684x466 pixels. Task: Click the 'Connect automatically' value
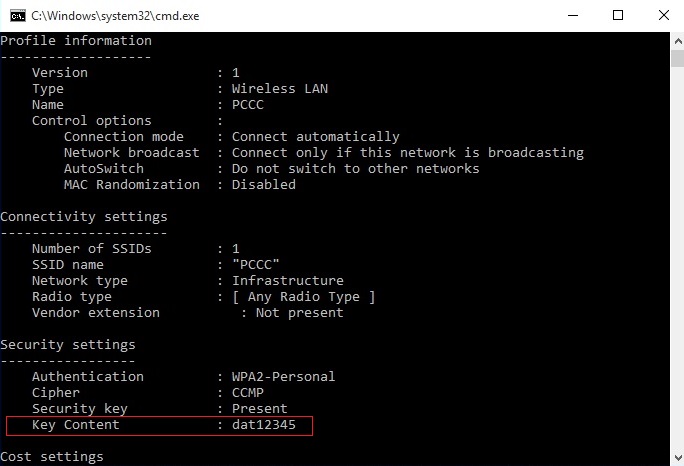pos(315,137)
